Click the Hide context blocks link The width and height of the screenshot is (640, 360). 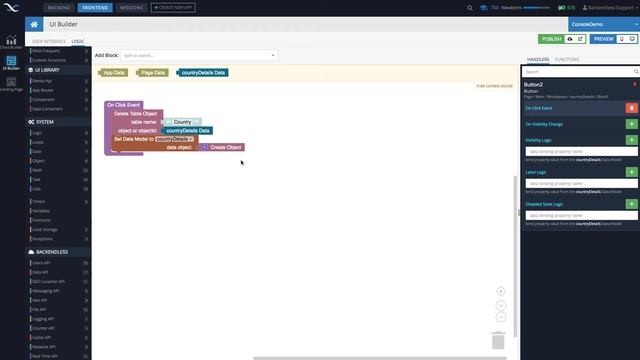494,86
